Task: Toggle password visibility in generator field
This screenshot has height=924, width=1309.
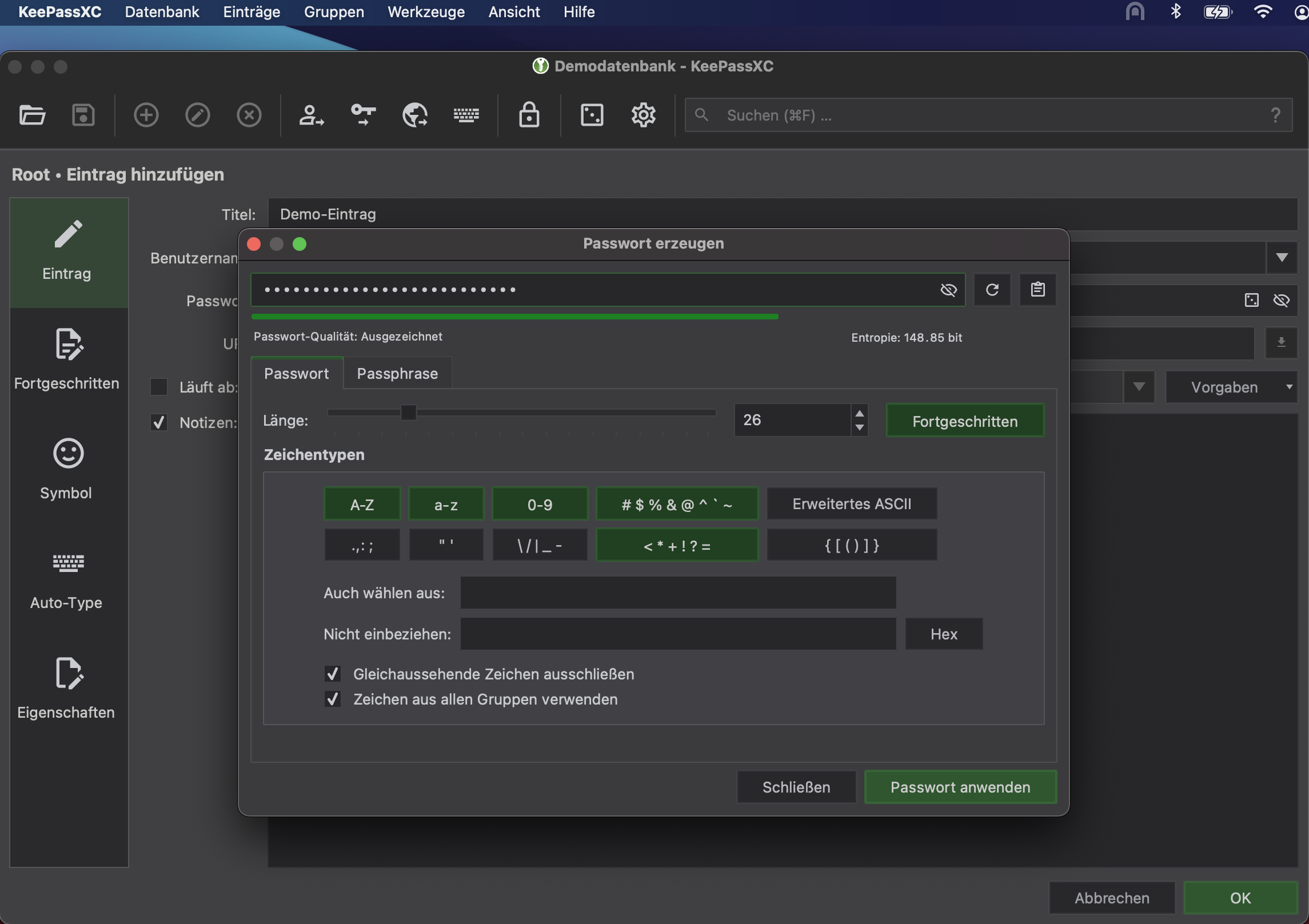Action: pyautogui.click(x=948, y=290)
